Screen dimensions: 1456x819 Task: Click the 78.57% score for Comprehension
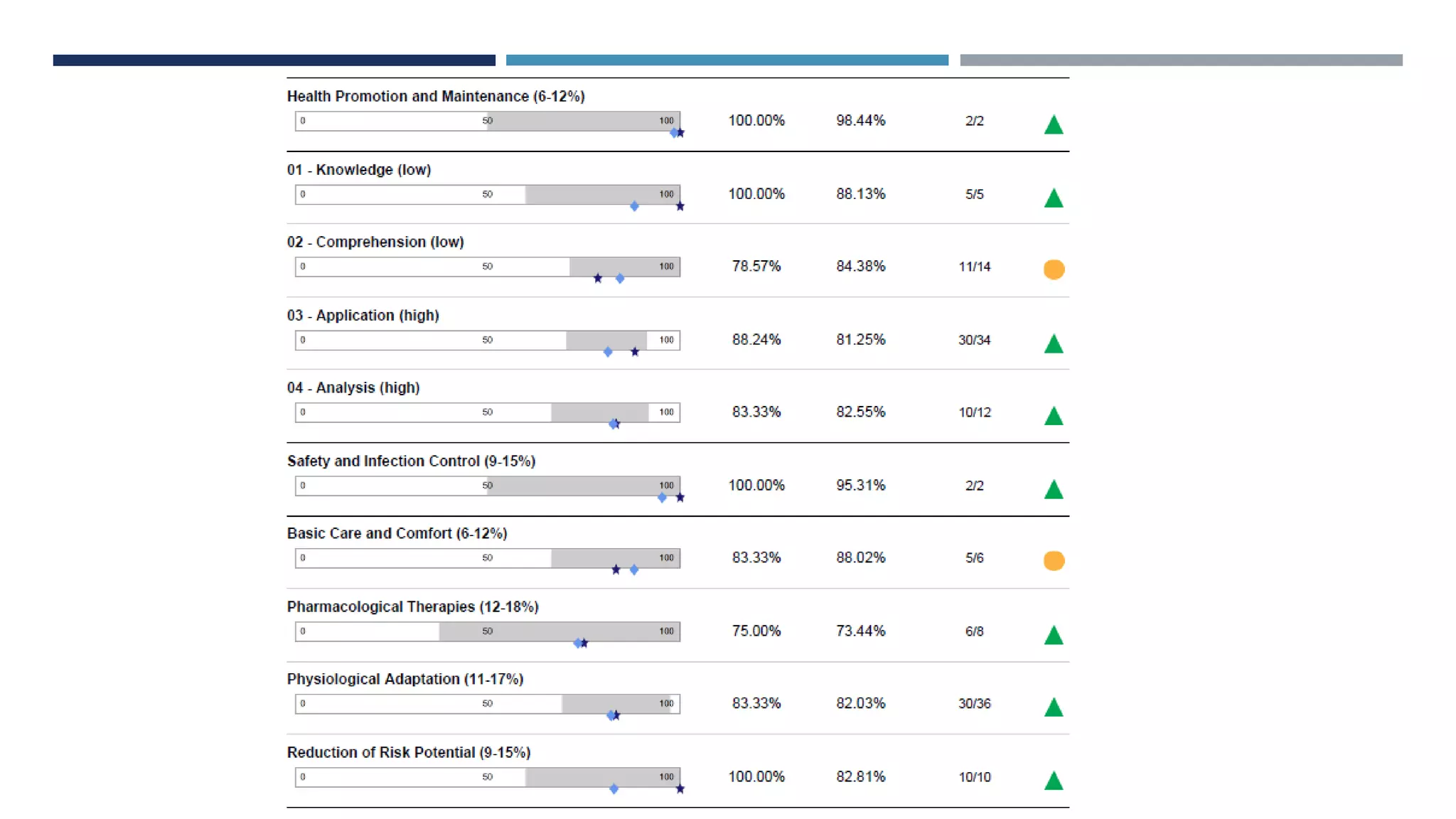(756, 266)
